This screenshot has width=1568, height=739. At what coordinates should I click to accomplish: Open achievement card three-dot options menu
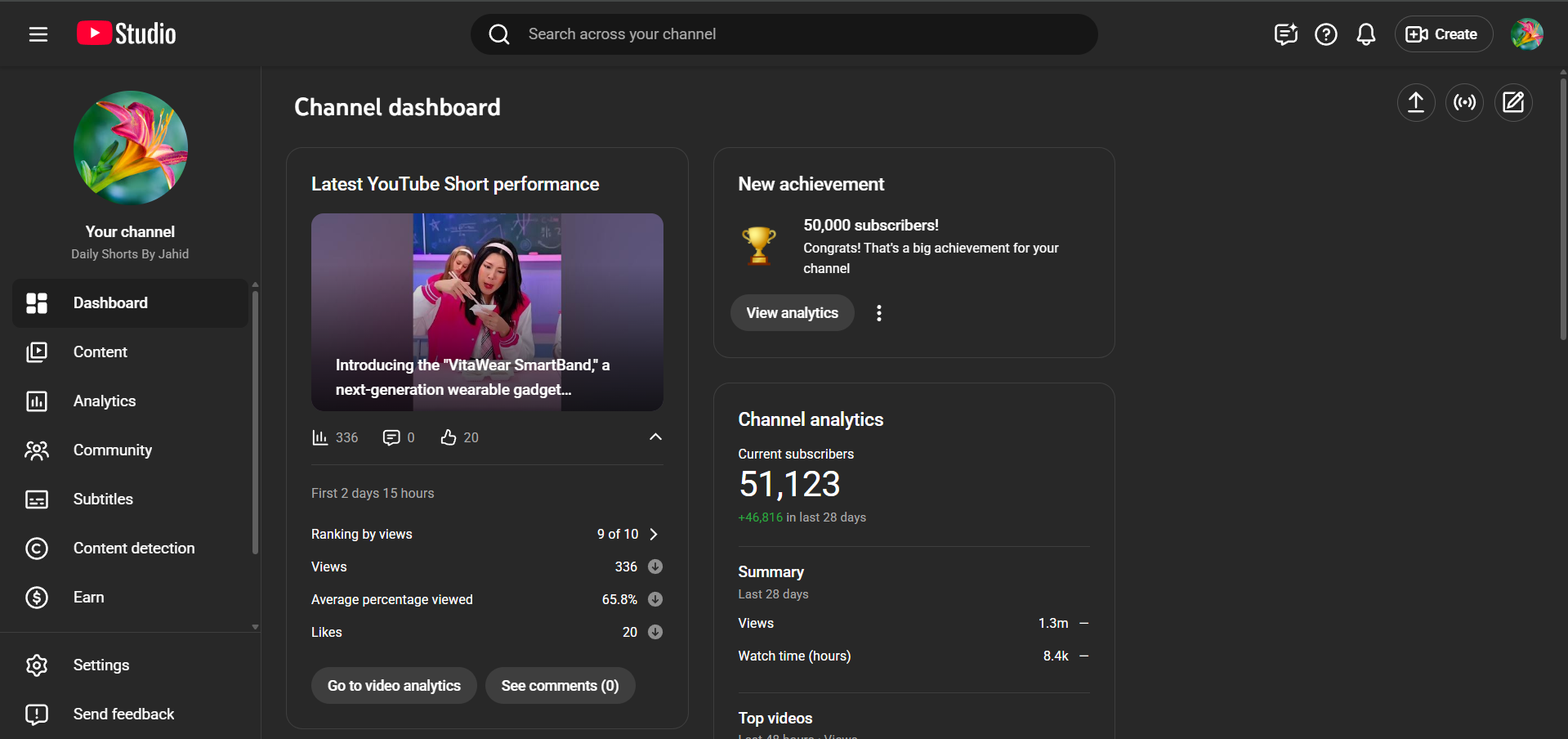click(878, 313)
